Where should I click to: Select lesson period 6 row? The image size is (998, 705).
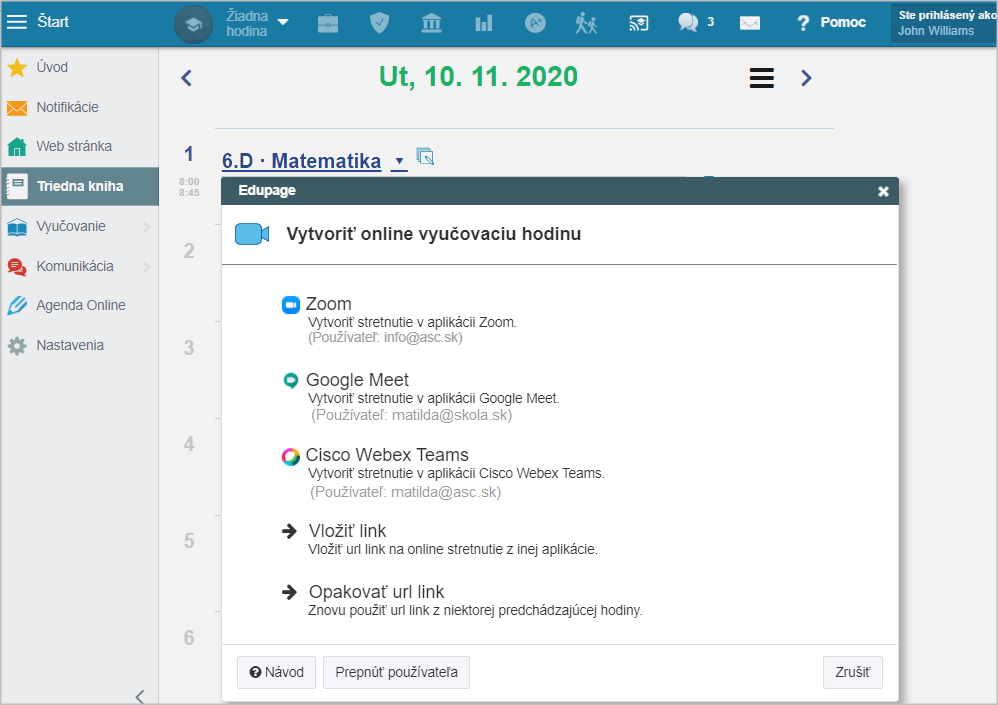(x=189, y=638)
